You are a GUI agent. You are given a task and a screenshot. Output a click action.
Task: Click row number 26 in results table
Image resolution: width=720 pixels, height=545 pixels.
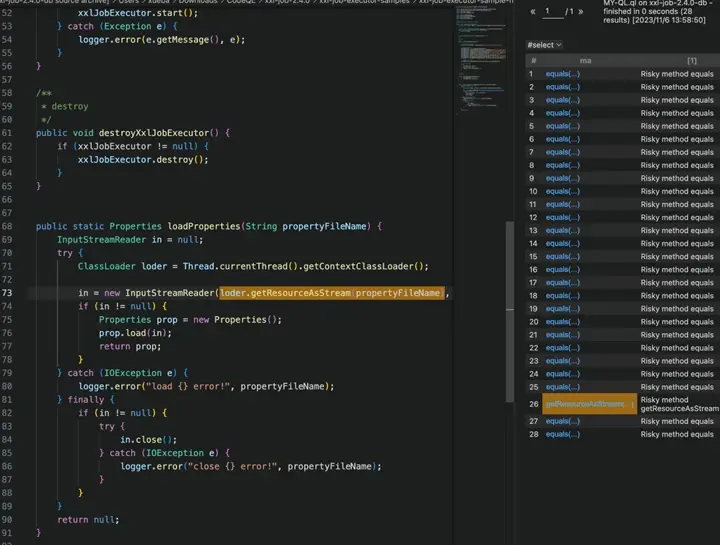tap(533, 404)
